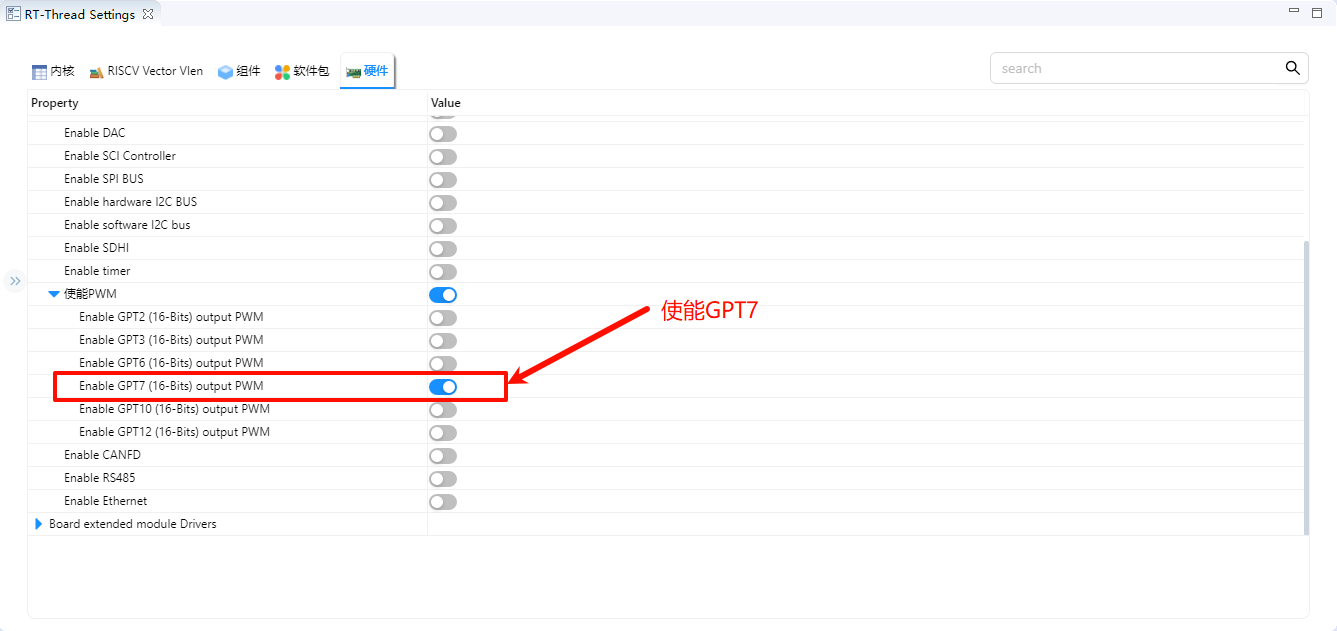Enable the CANFD toggle switch
This screenshot has height=631, width=1337.
(x=443, y=456)
